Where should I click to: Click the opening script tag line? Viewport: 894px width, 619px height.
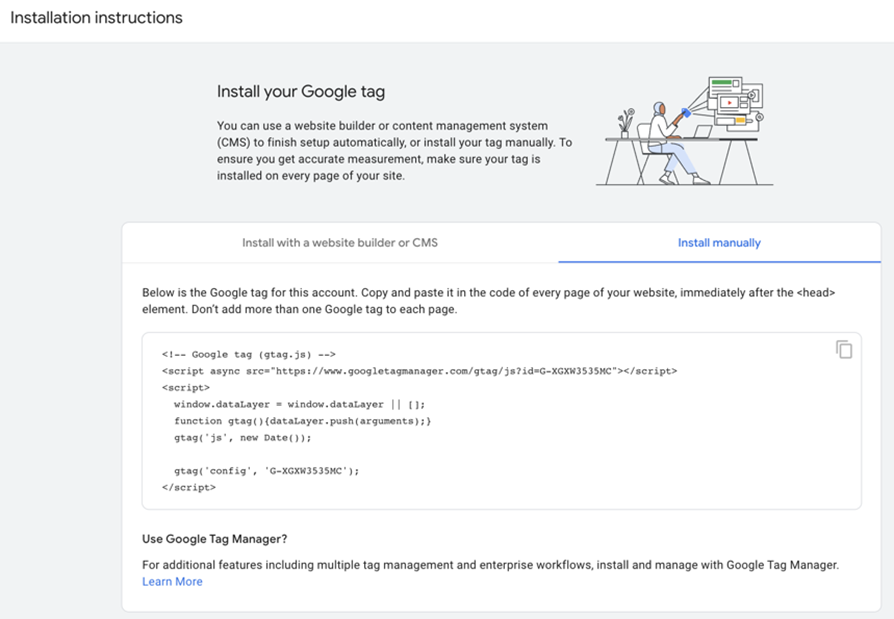pos(186,387)
